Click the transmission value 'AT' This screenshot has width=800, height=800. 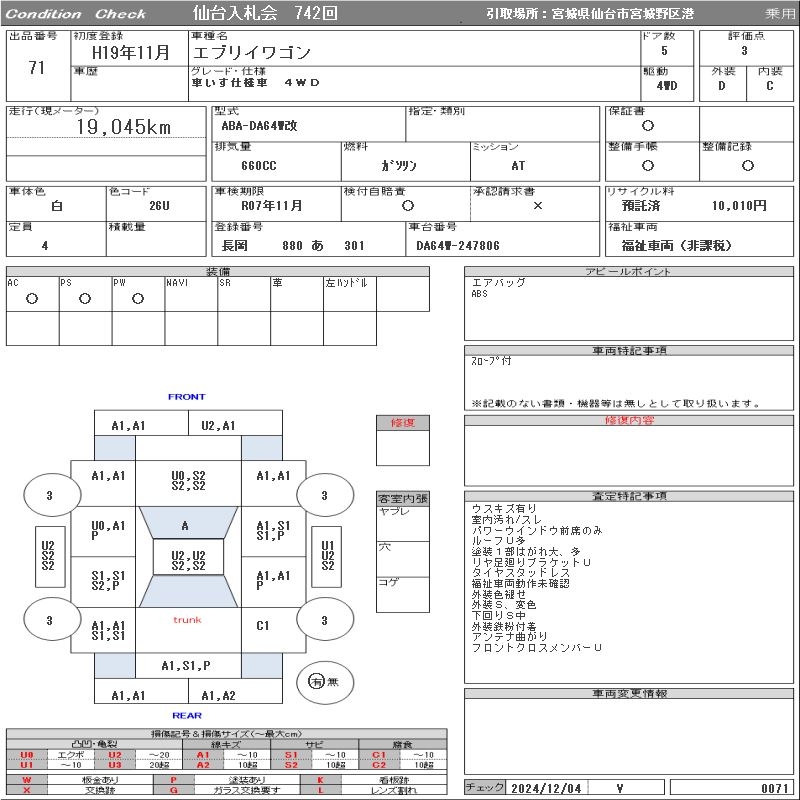pos(518,166)
